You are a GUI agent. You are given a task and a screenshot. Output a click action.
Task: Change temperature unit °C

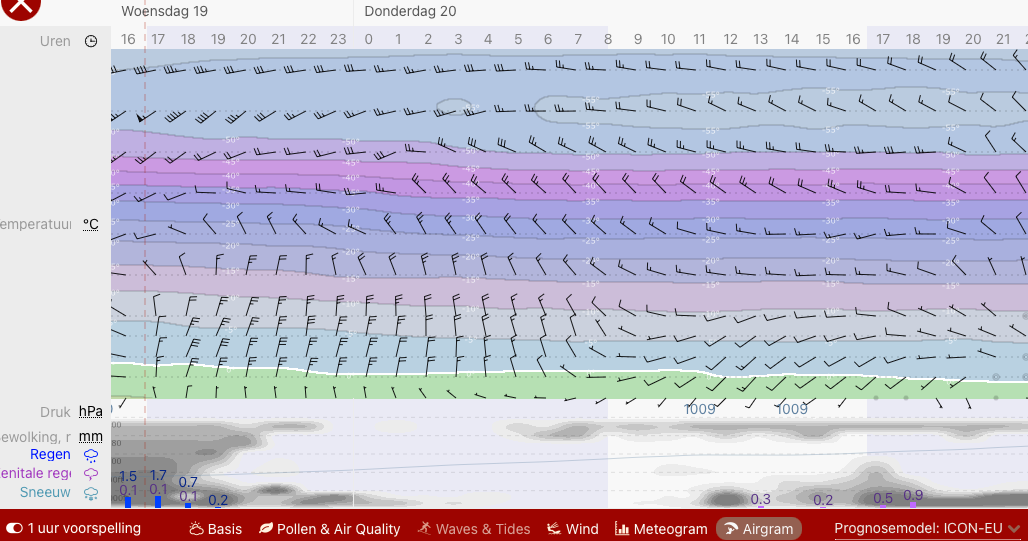90,224
